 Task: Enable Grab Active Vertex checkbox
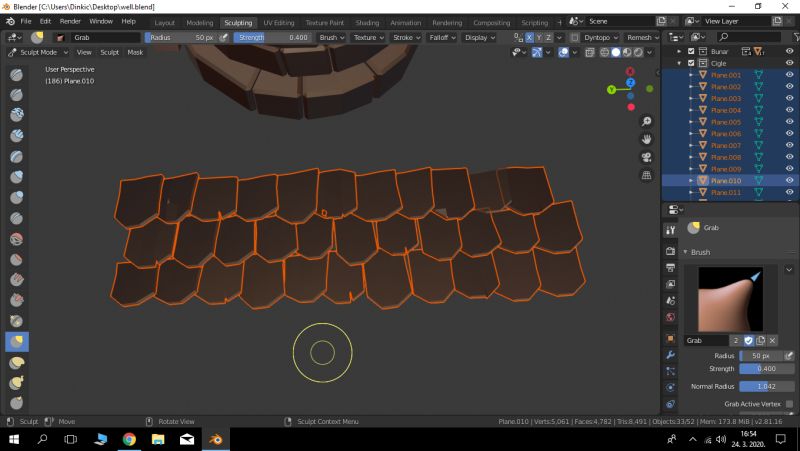[x=789, y=404]
